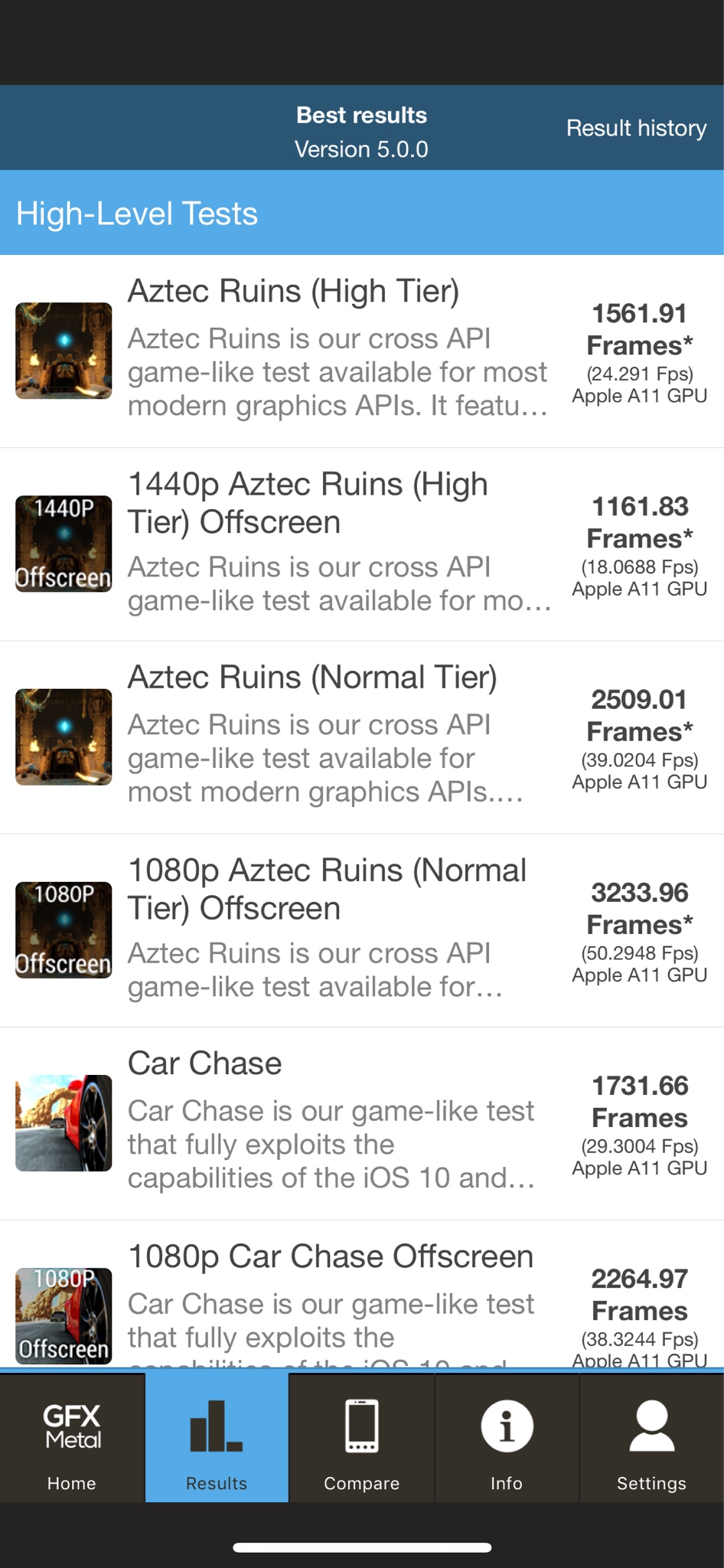
Task: Tap the 1440P Offscreen Aztec Ruins thumbnail
Action: click(x=64, y=544)
